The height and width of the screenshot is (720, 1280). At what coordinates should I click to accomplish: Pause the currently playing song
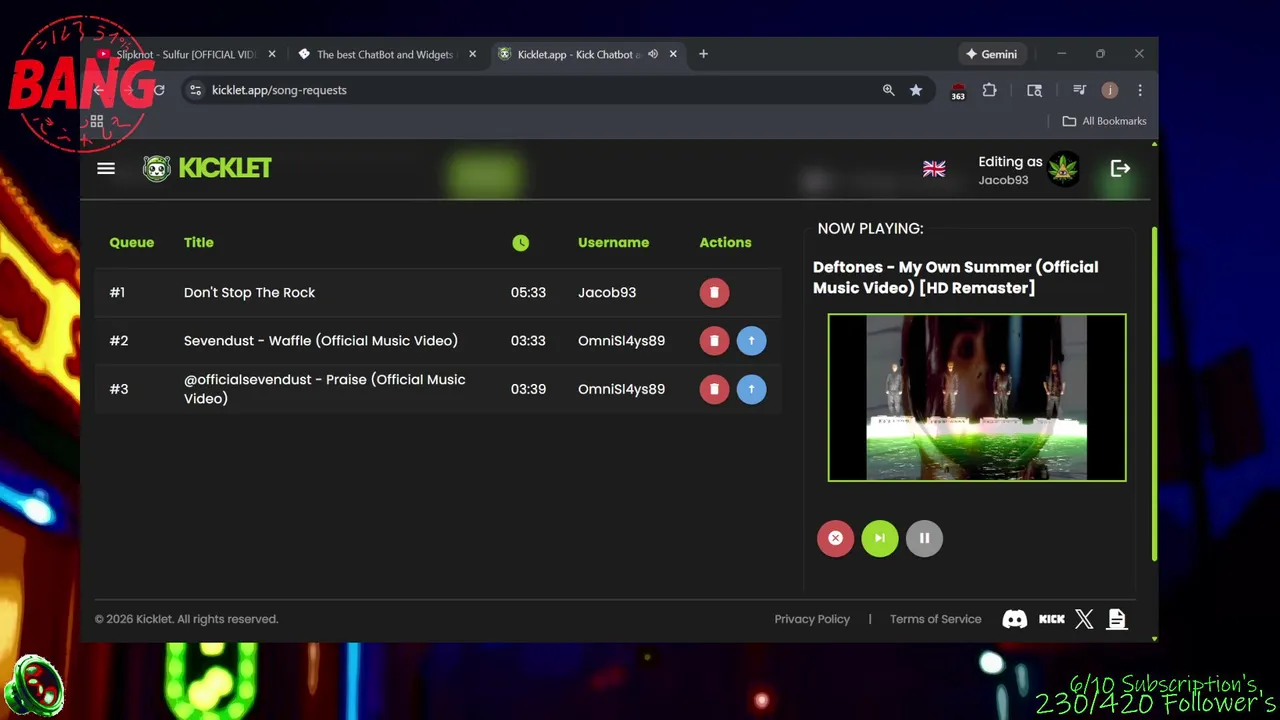[924, 538]
